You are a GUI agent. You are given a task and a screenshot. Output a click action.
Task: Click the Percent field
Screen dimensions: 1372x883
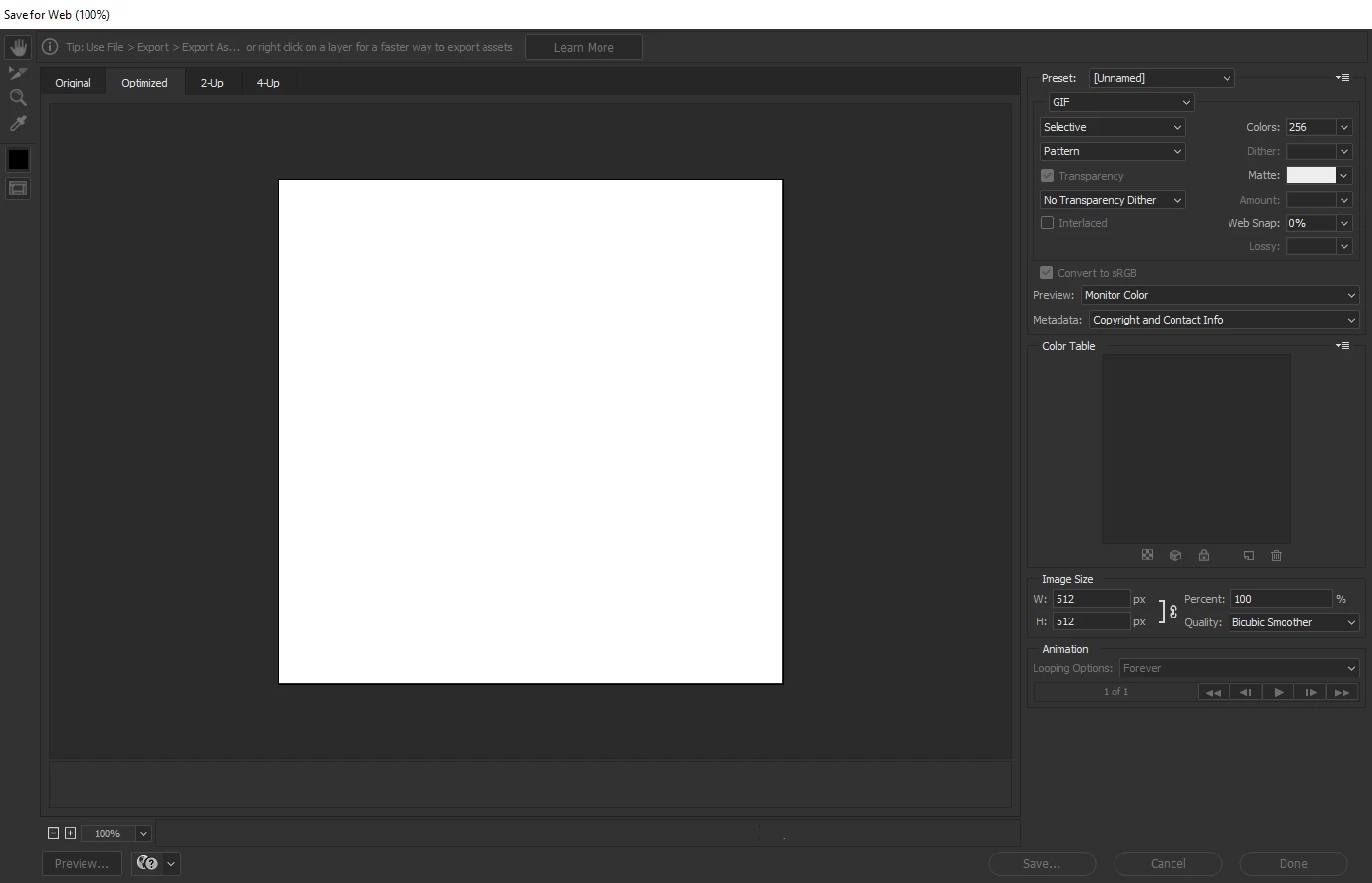[x=1281, y=599]
